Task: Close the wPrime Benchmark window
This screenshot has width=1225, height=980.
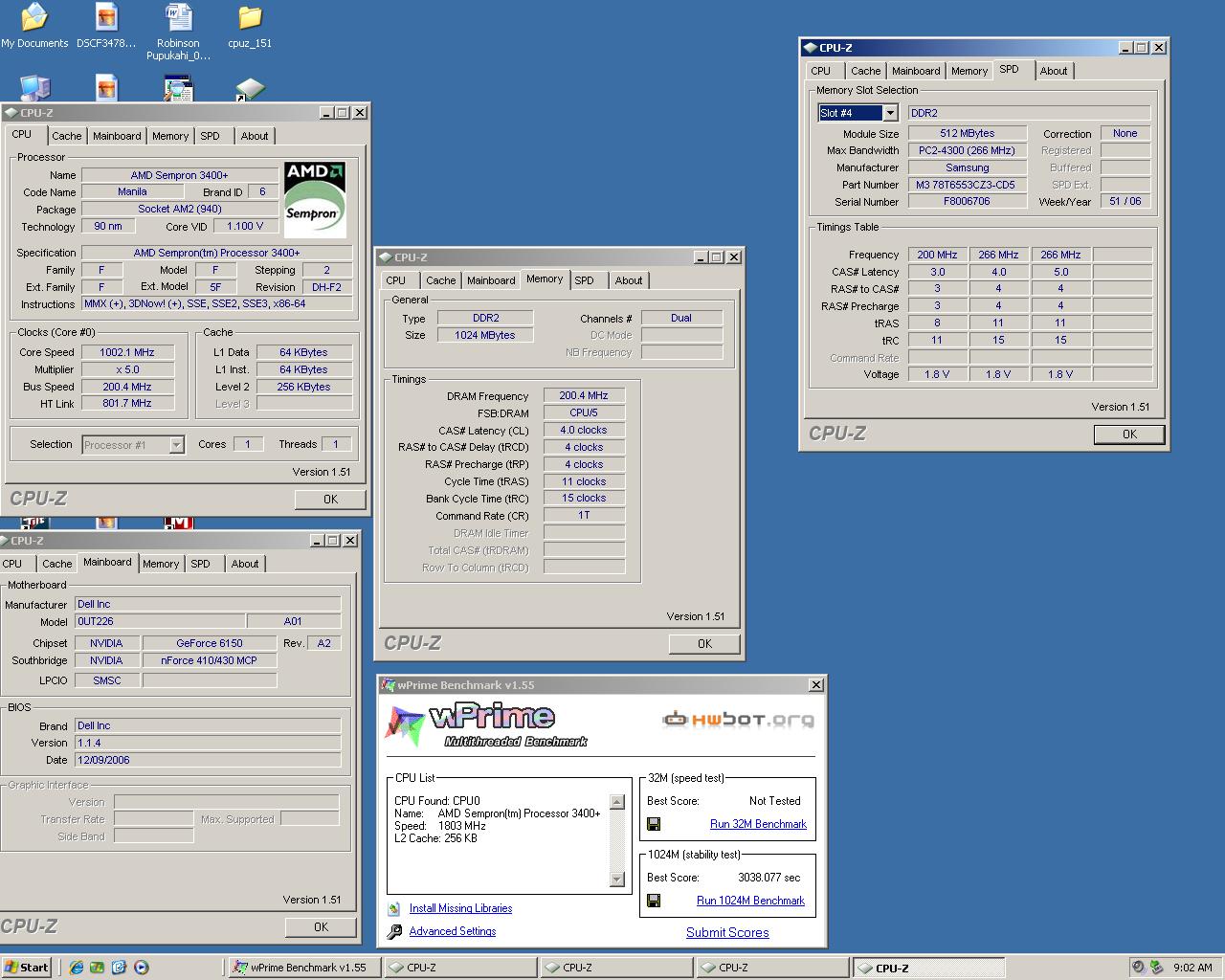Action: pos(815,685)
